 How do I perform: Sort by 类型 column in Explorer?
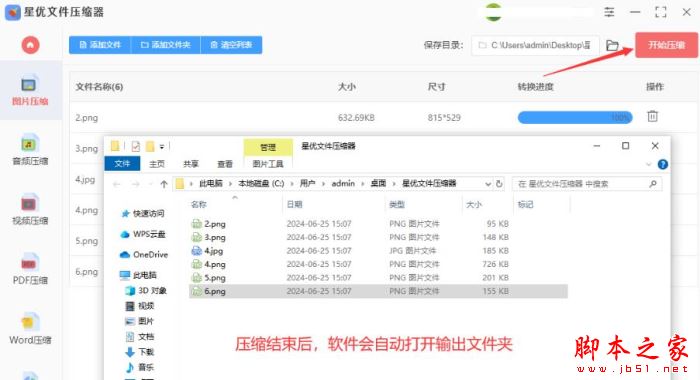pos(397,205)
